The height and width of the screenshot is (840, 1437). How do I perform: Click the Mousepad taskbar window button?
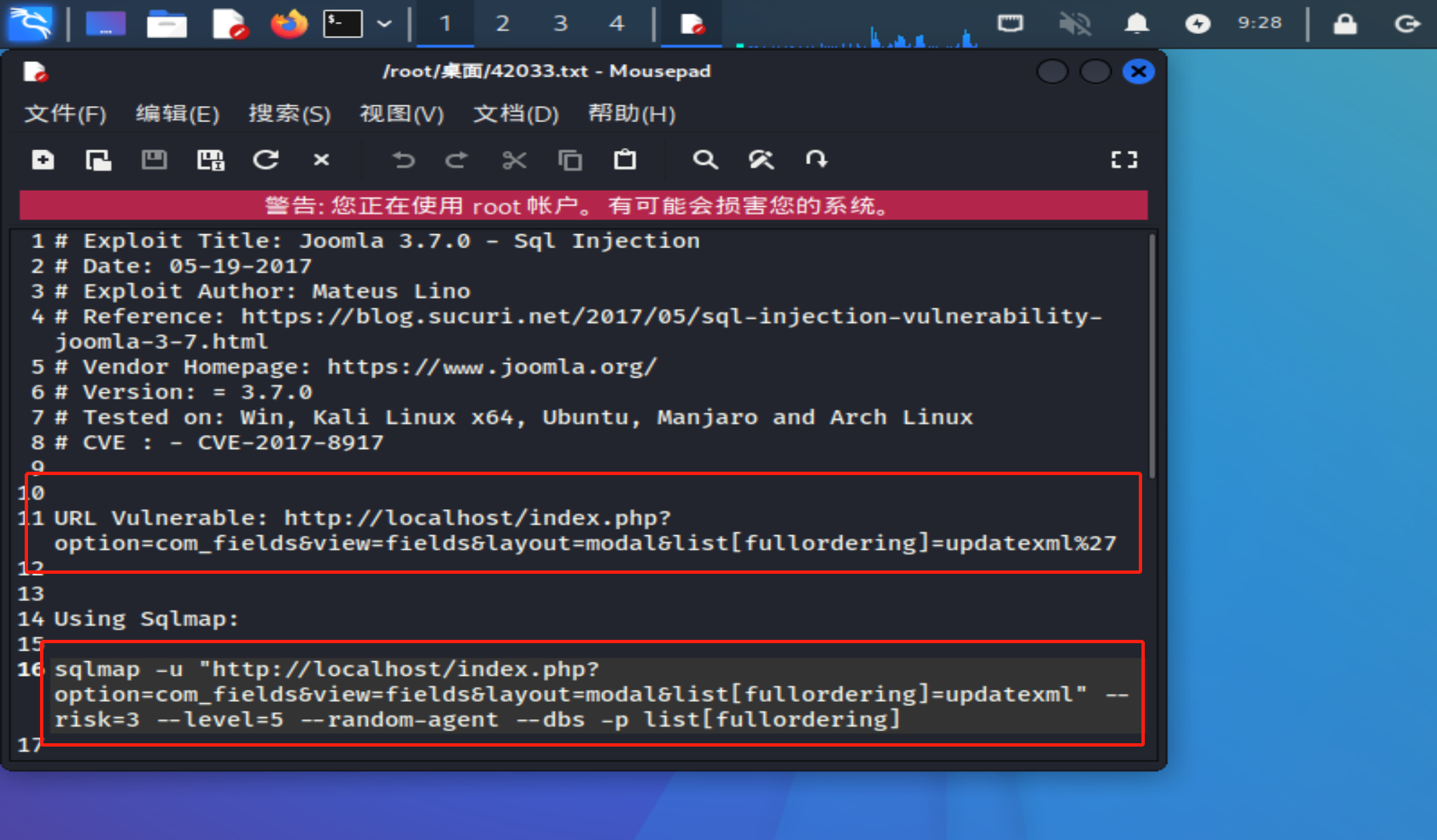(x=692, y=24)
